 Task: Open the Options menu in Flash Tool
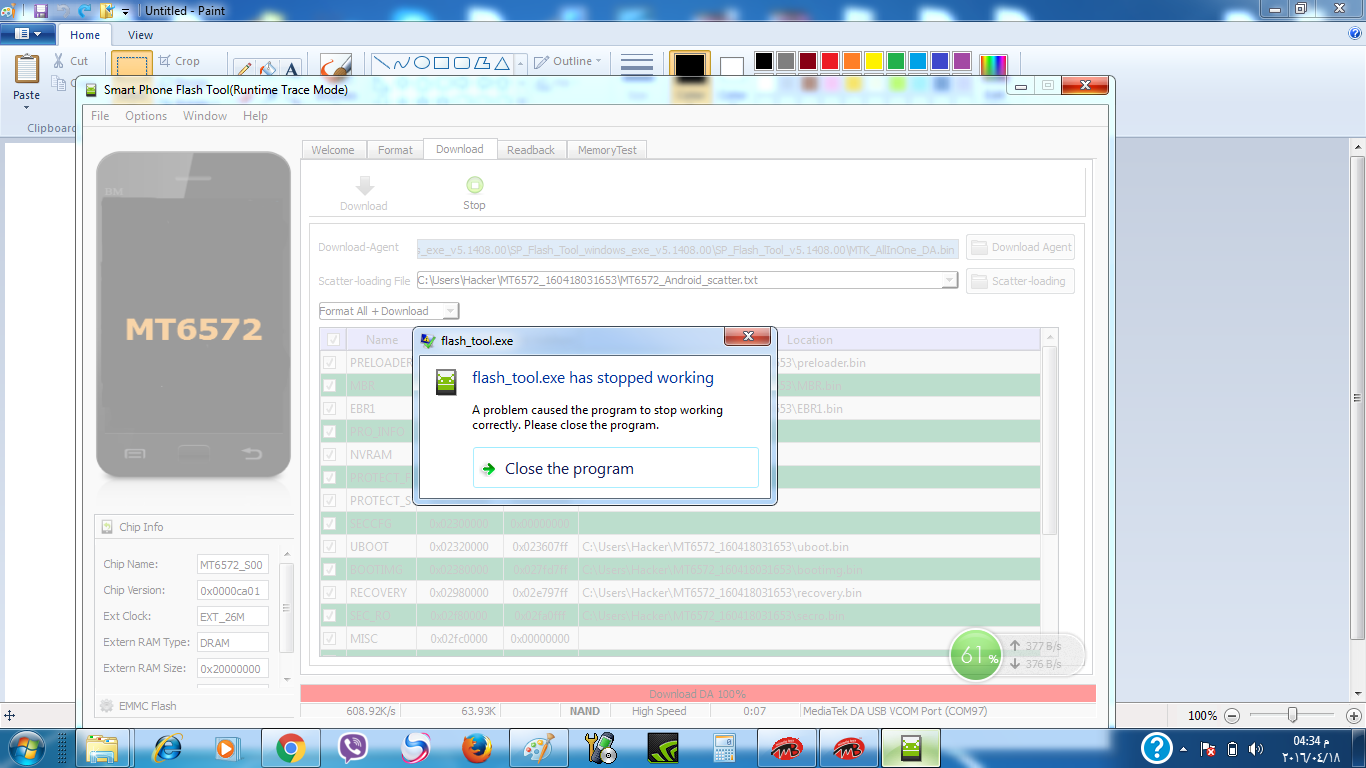[x=146, y=116]
